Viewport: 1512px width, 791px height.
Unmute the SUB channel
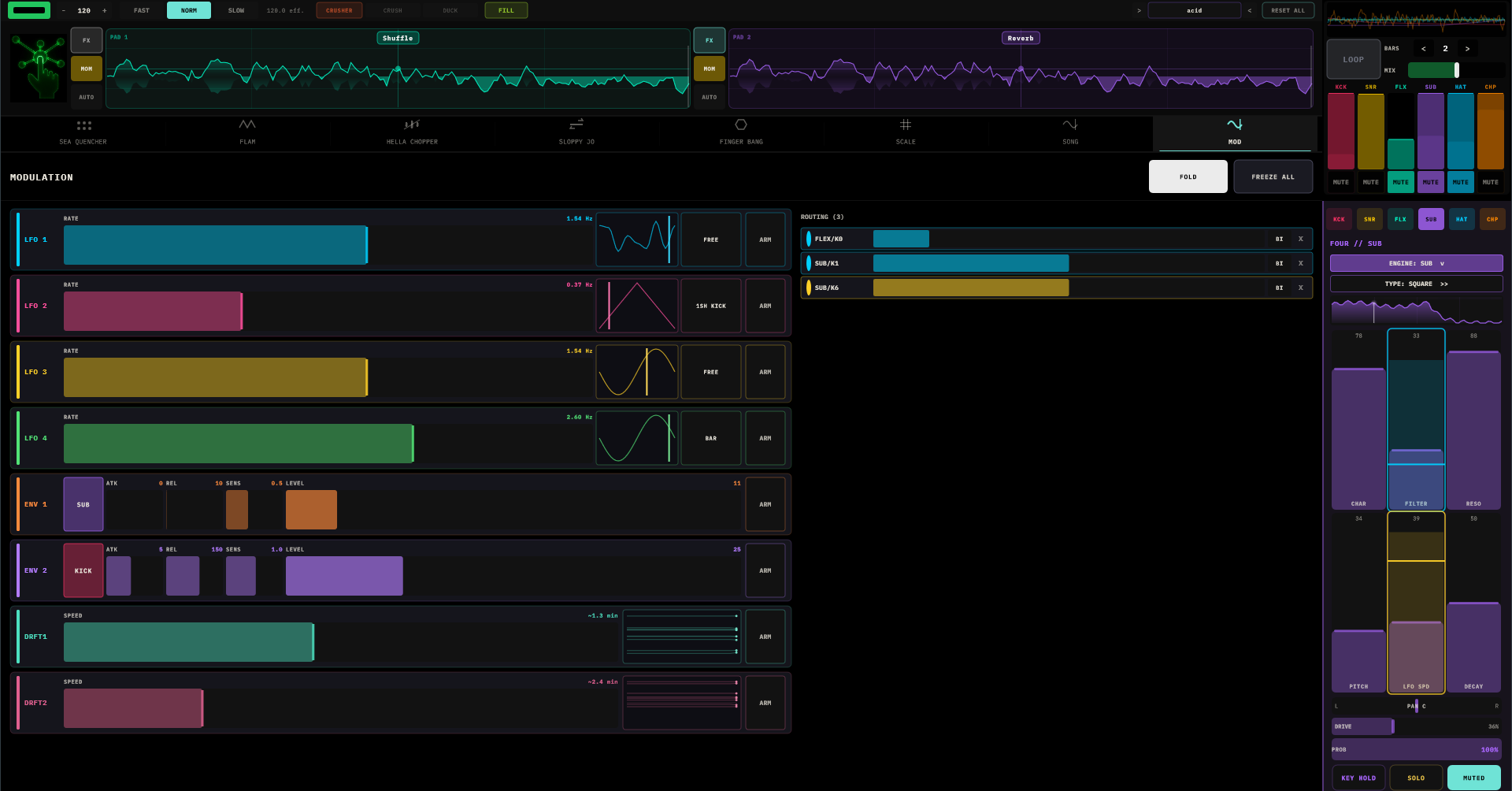click(1430, 182)
